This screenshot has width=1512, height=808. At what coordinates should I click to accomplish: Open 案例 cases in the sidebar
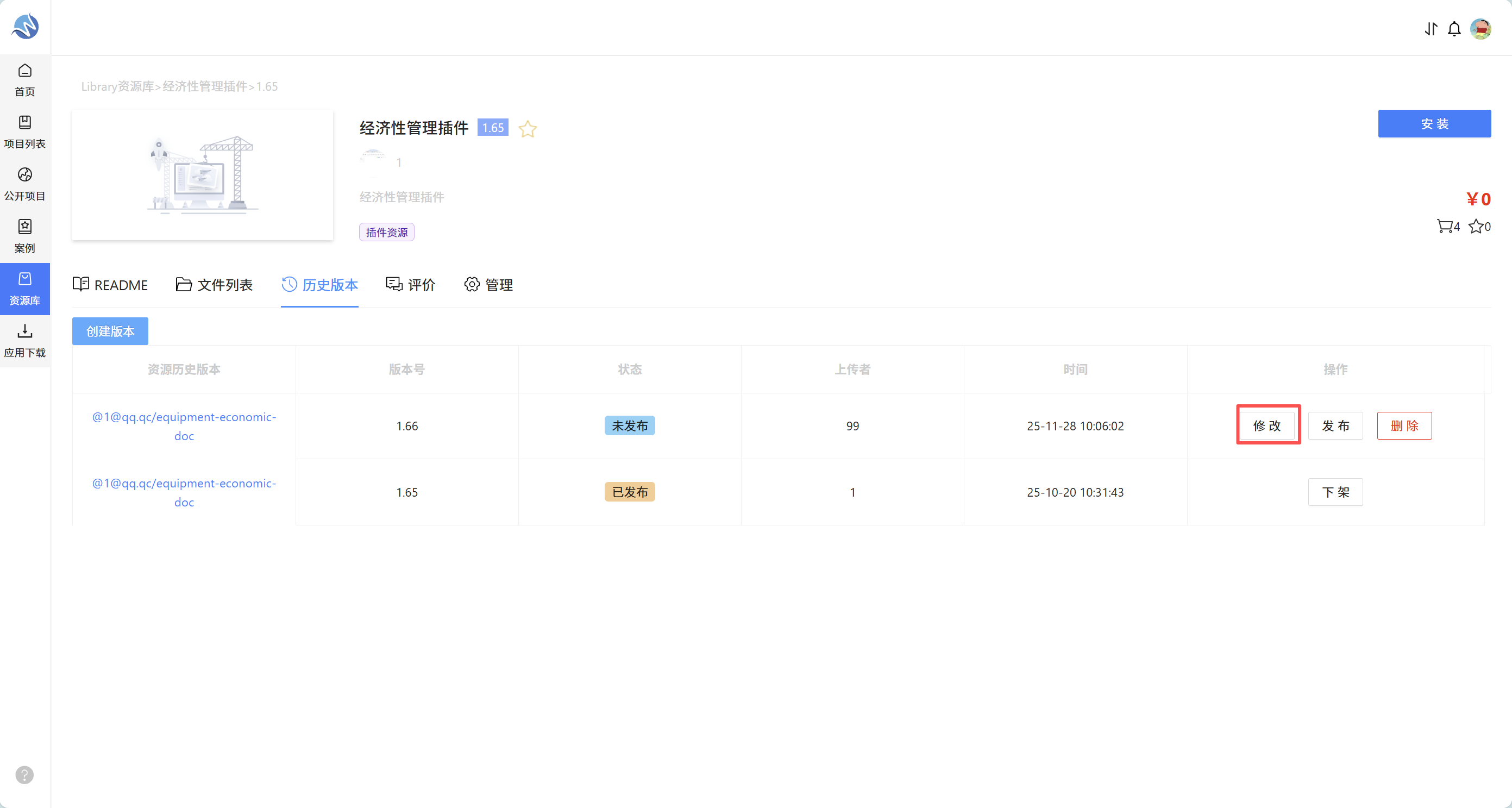[x=24, y=237]
